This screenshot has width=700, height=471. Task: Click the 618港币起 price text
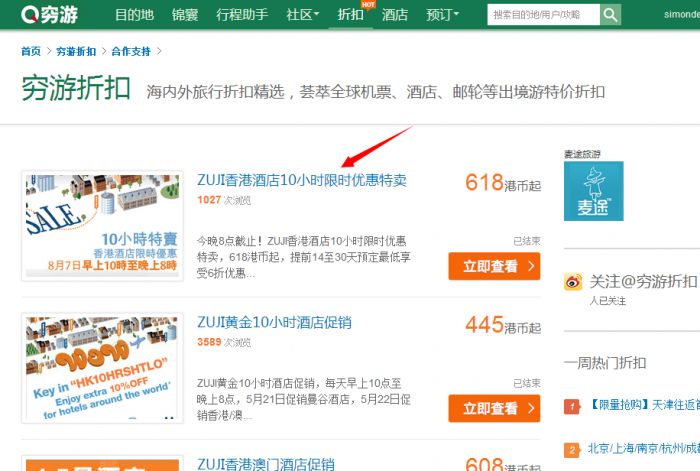(503, 183)
